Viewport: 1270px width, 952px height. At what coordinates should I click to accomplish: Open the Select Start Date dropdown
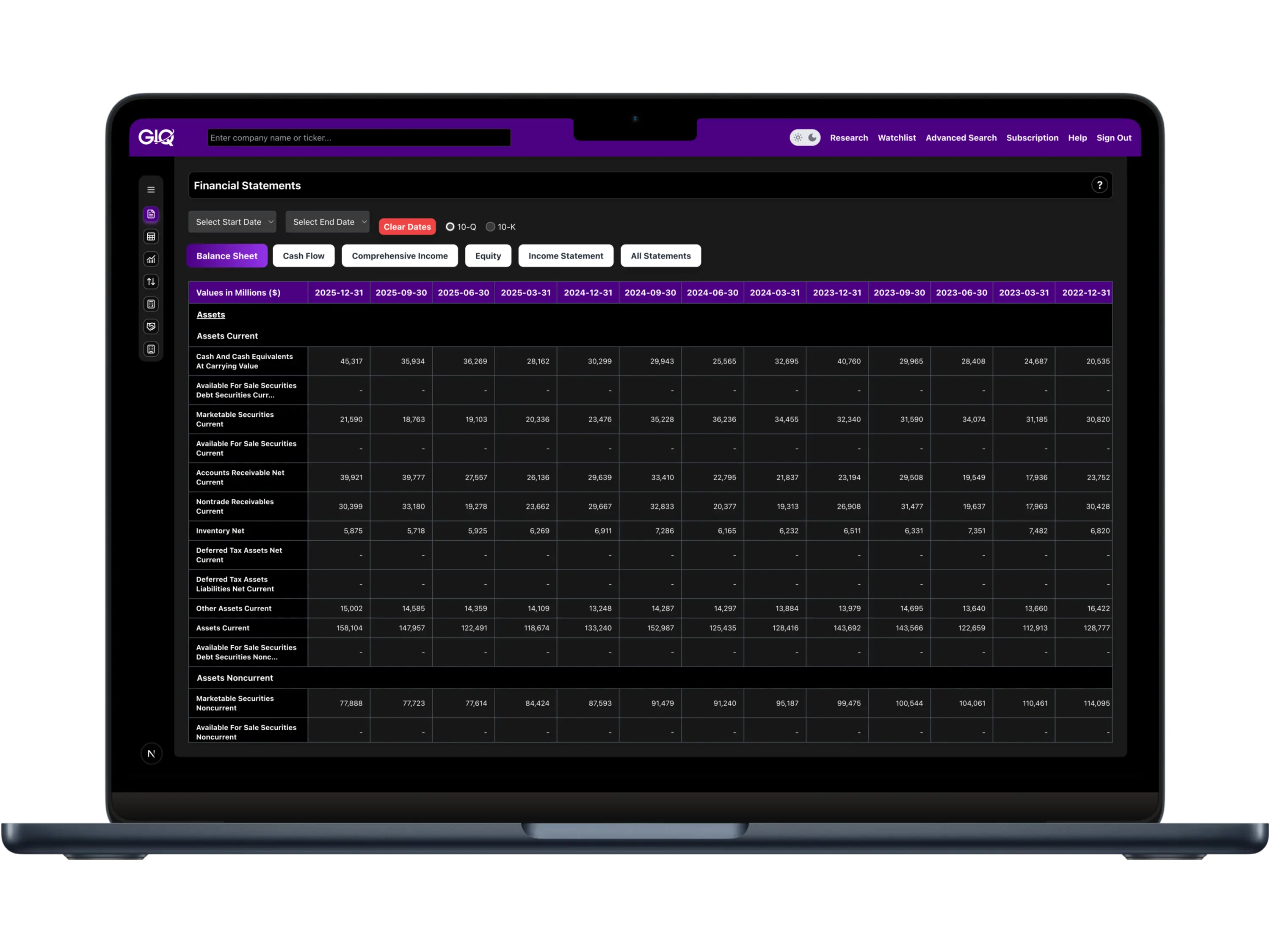pos(232,222)
